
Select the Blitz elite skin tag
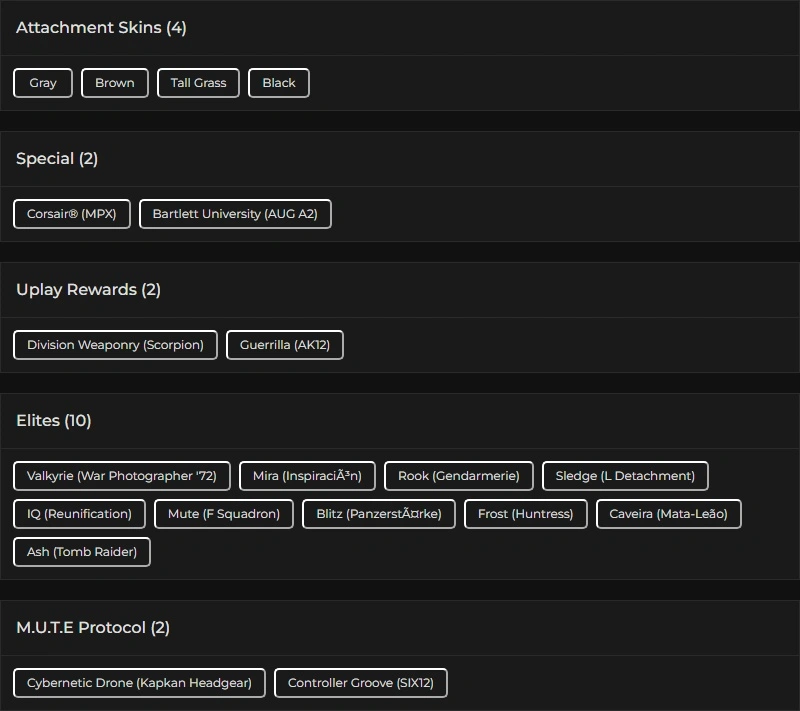379,514
